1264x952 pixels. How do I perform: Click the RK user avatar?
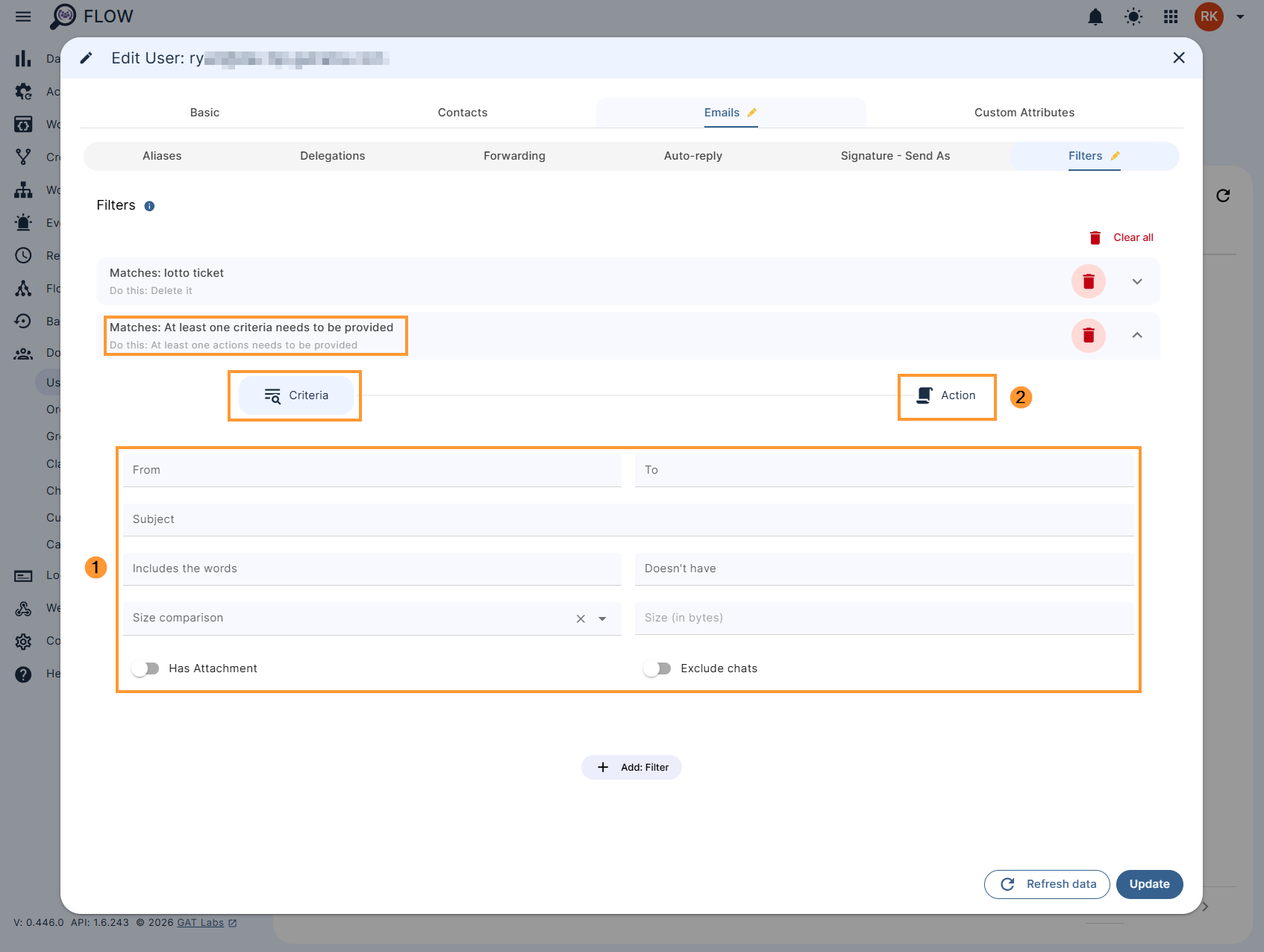[1209, 16]
